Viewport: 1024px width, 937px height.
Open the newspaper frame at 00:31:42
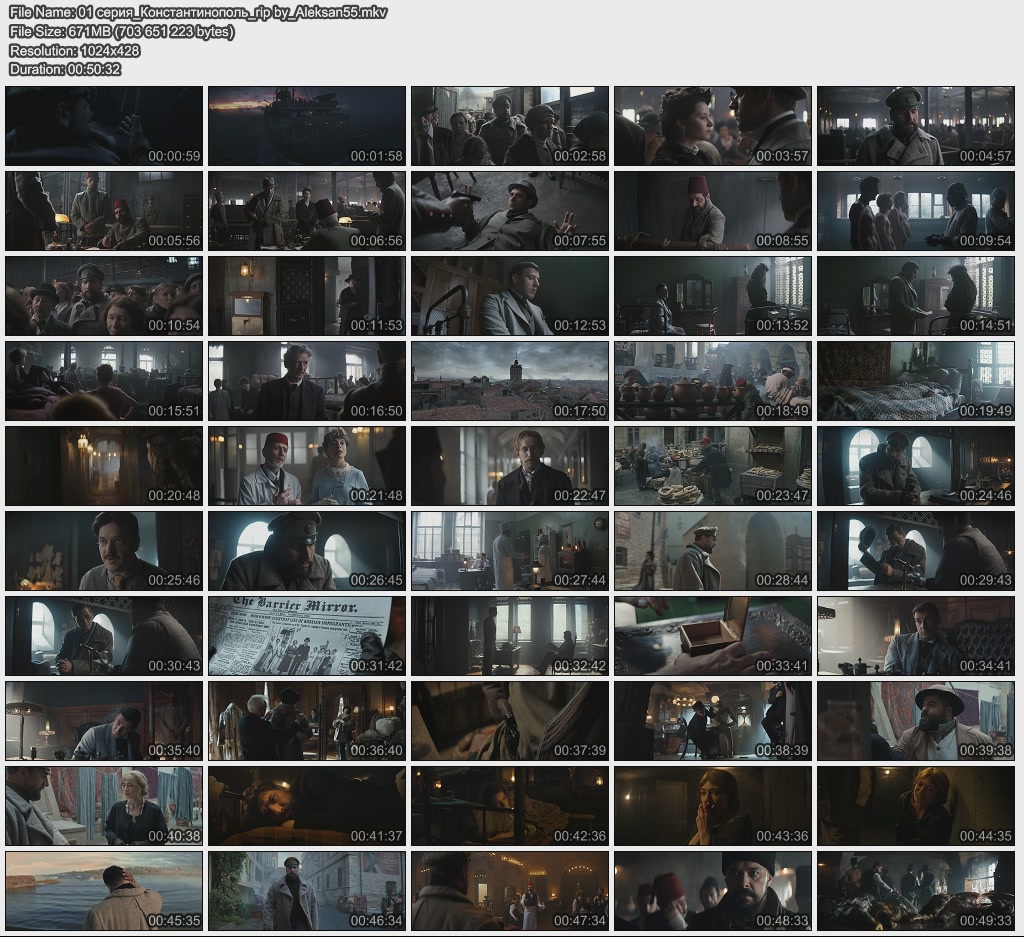pos(306,636)
